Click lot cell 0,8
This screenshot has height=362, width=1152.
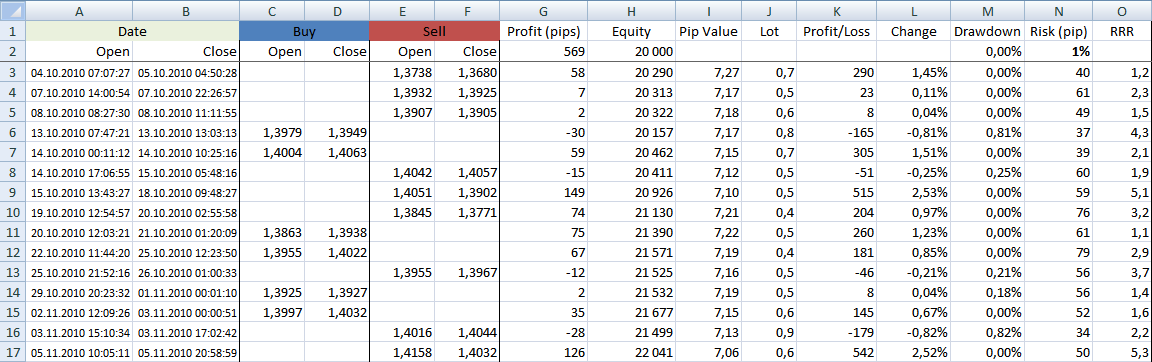tap(768, 132)
